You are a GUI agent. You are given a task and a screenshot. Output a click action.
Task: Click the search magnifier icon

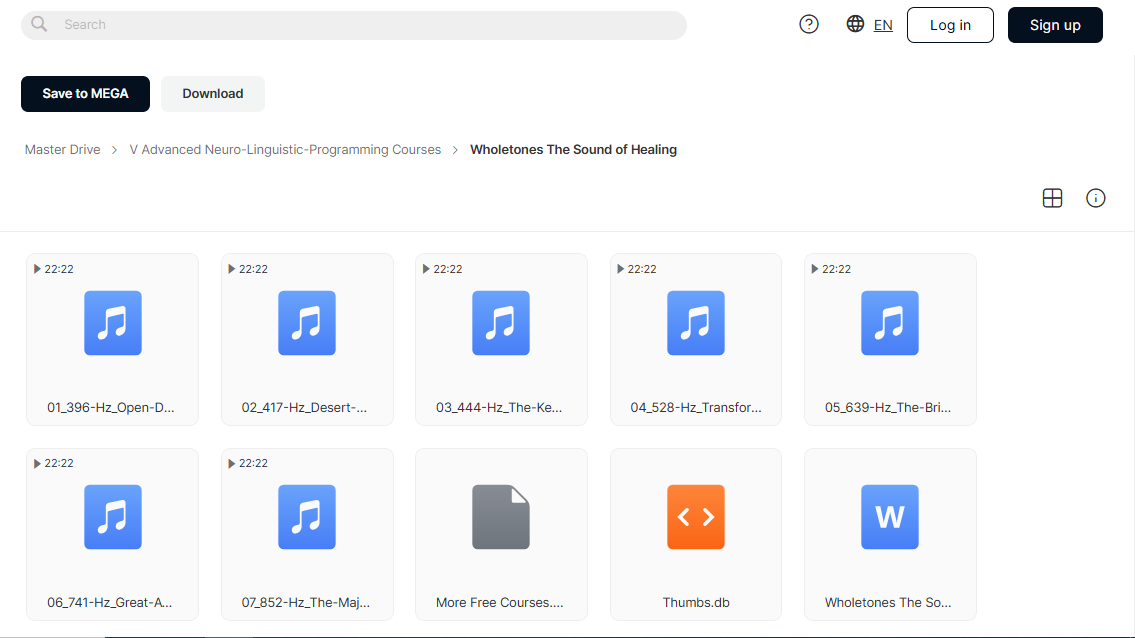pyautogui.click(x=39, y=25)
